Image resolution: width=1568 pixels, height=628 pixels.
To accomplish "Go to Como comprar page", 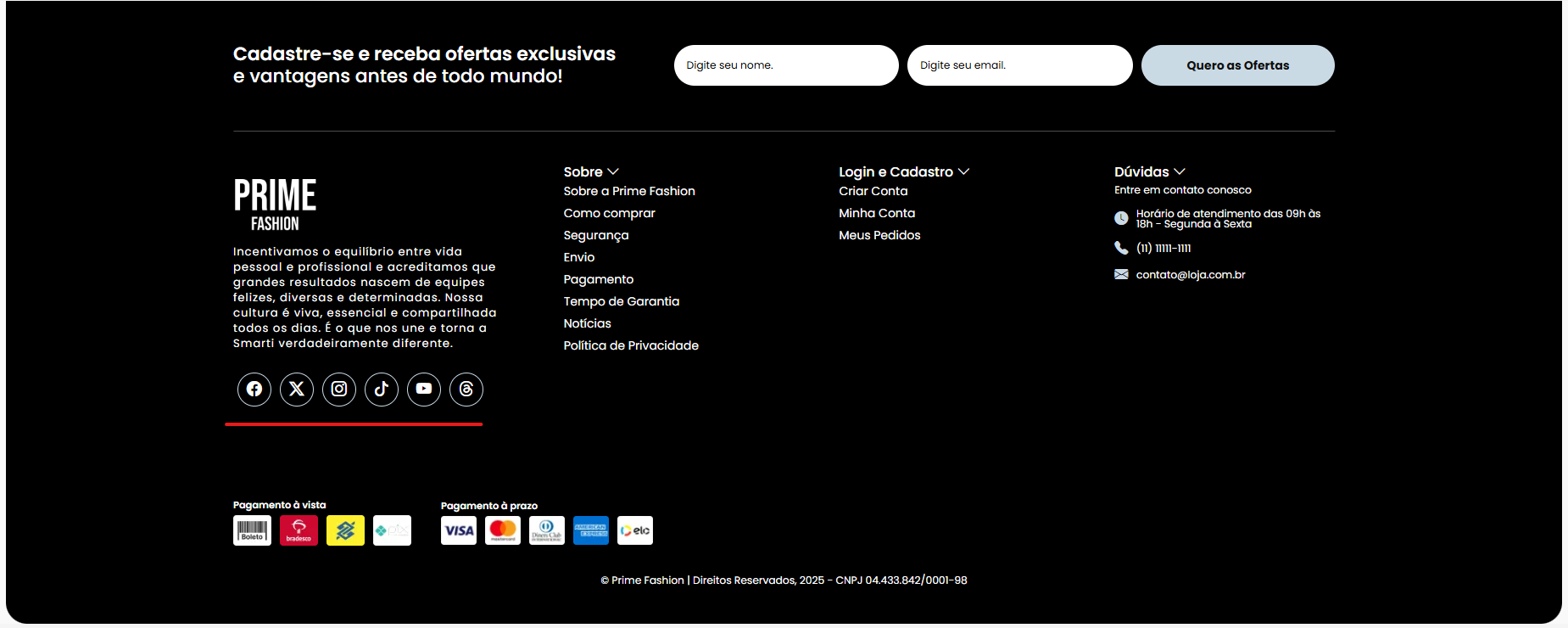I will click(x=609, y=213).
